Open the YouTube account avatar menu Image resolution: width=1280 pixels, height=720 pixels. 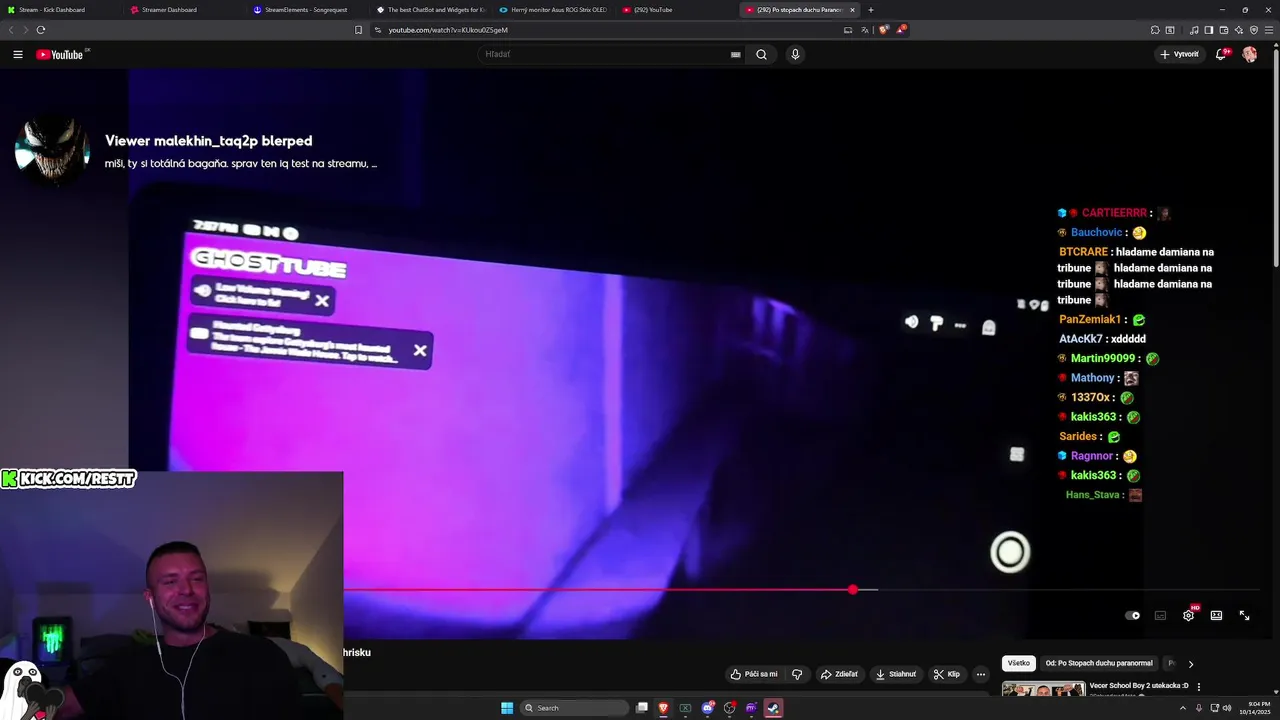pos(1249,54)
